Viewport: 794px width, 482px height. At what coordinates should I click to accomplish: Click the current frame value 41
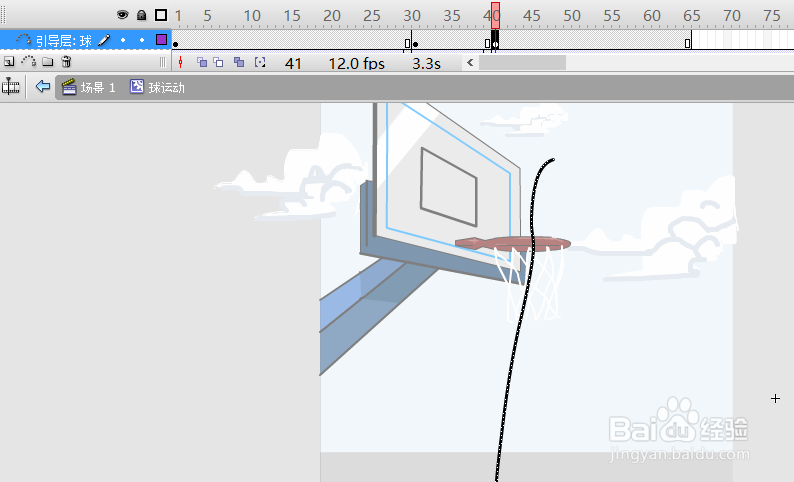point(293,63)
